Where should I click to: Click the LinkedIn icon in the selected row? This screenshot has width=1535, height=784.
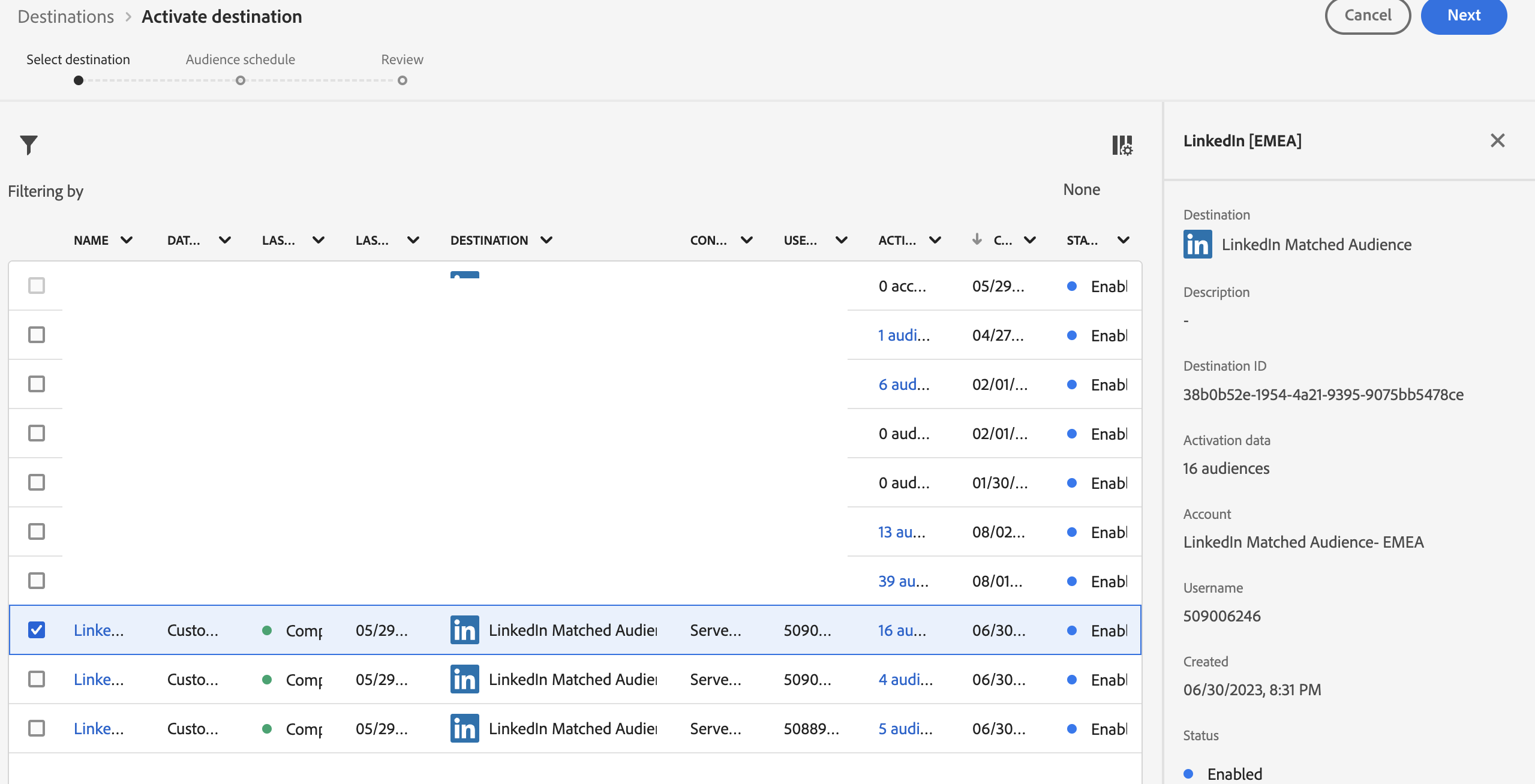[x=464, y=630]
